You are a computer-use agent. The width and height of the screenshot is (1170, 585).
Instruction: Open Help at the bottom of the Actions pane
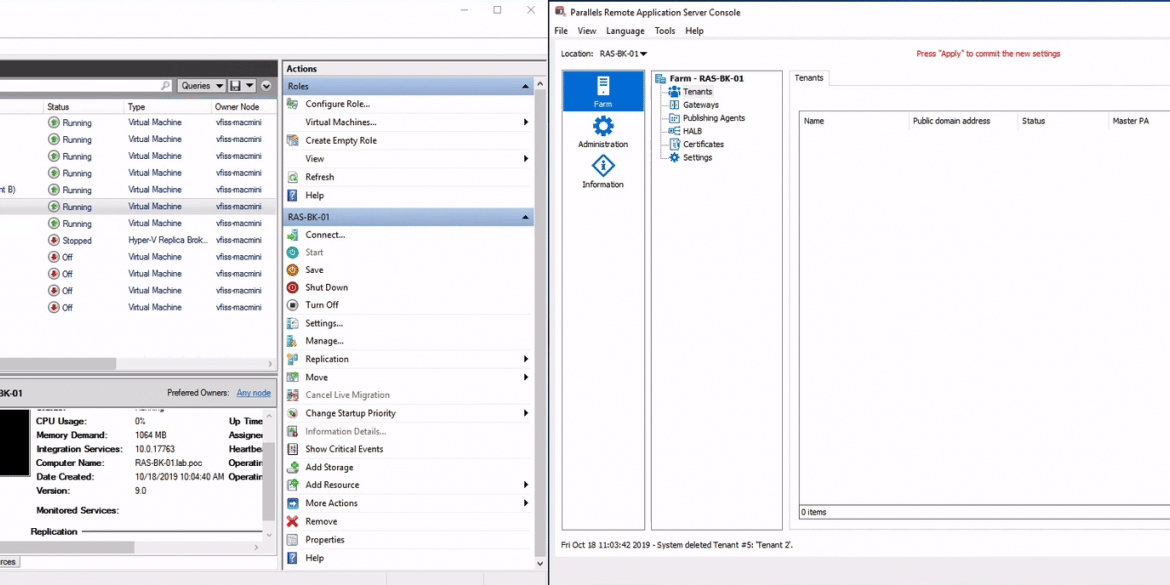[x=314, y=558]
